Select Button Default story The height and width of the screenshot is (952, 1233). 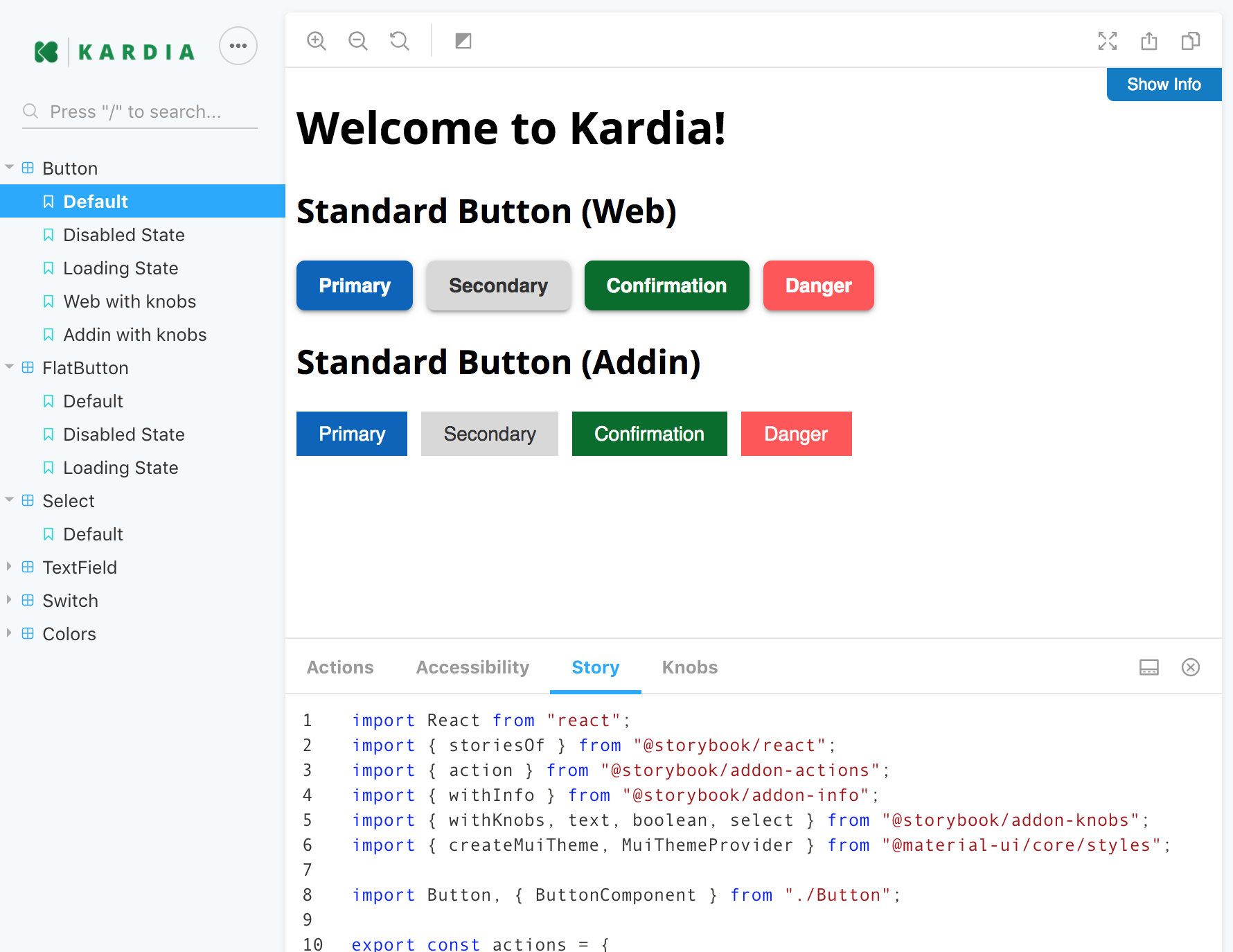143,201
